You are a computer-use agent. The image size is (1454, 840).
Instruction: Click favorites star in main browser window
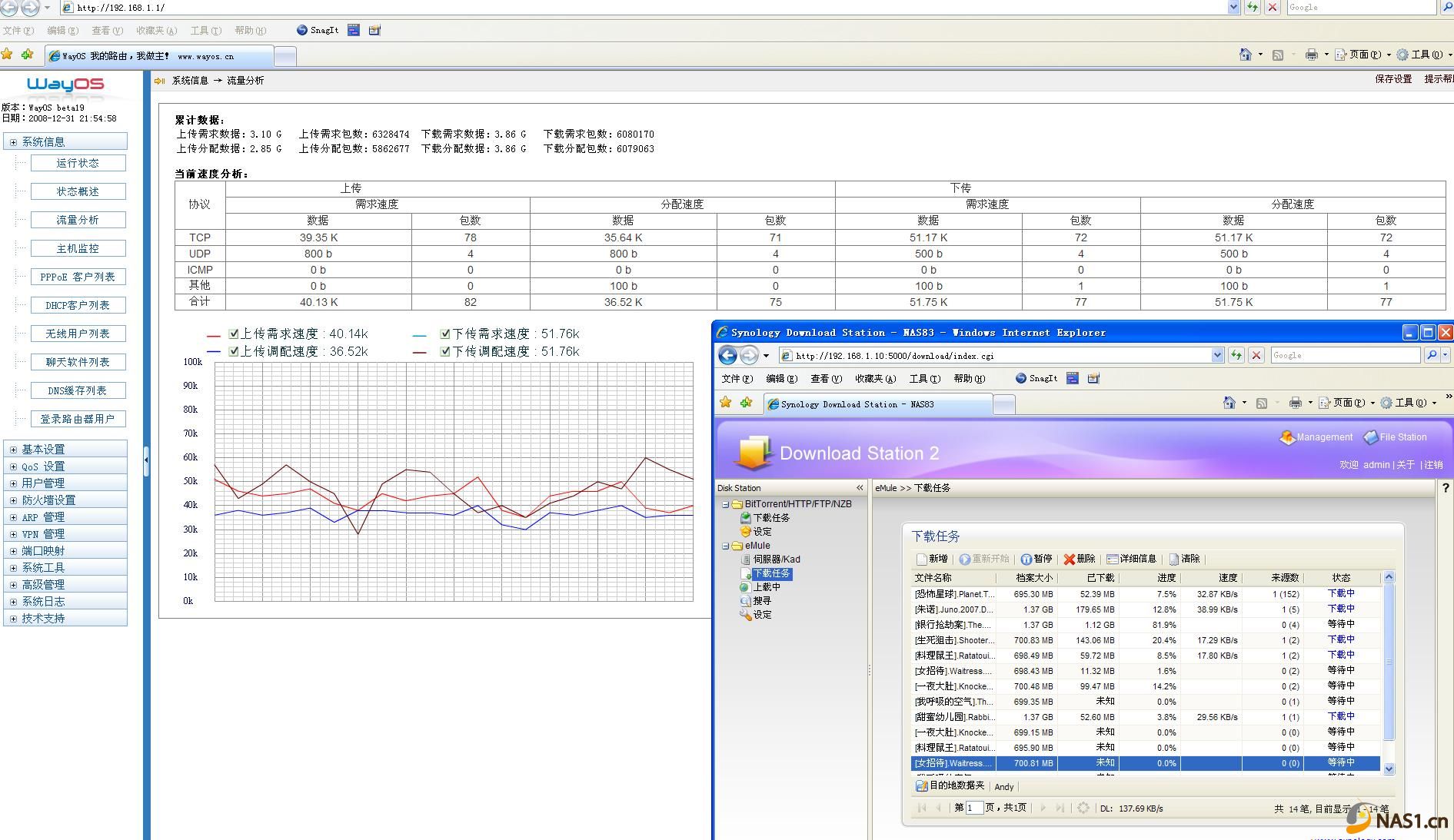pos(7,55)
